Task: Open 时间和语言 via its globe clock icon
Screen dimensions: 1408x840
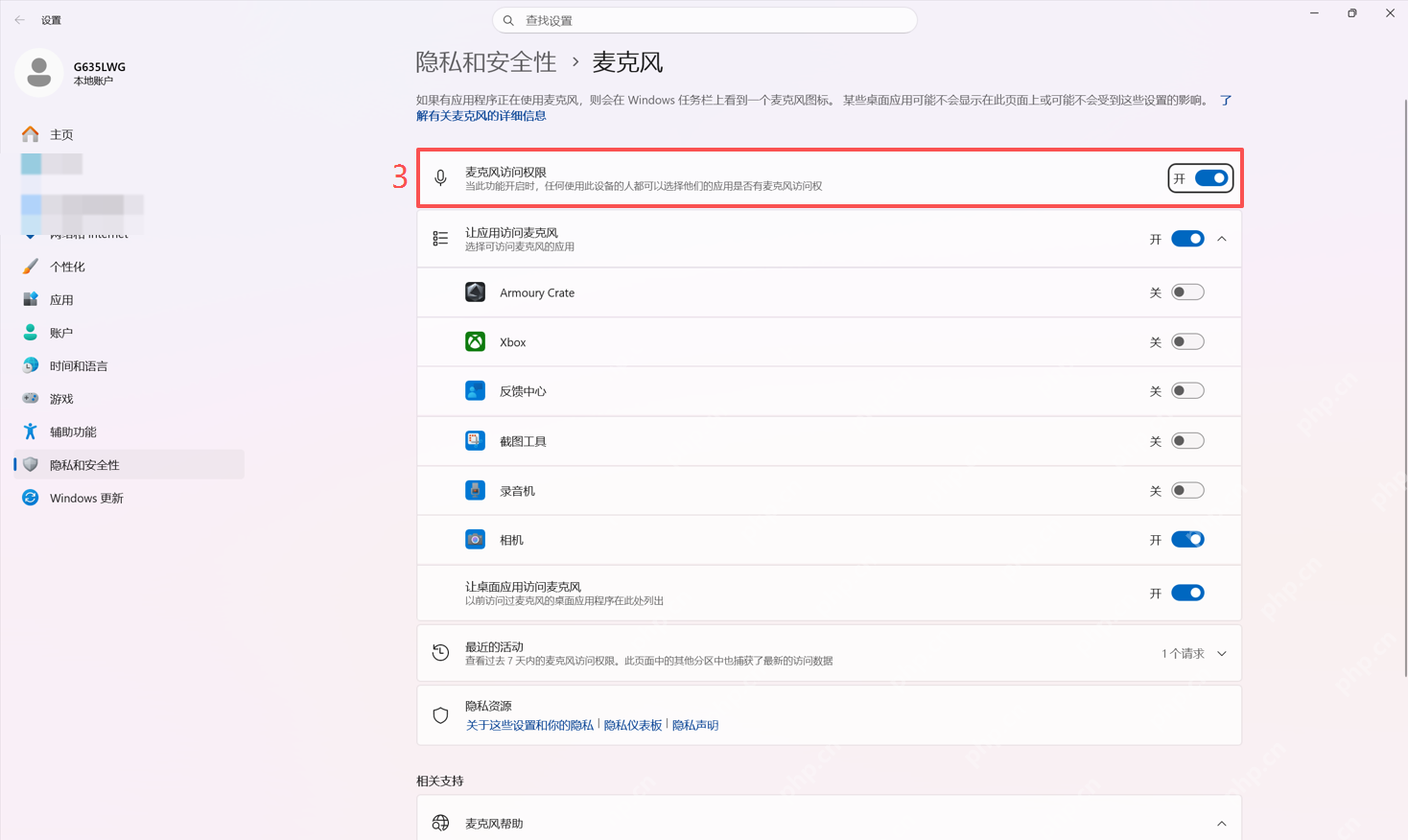Action: pos(31,365)
